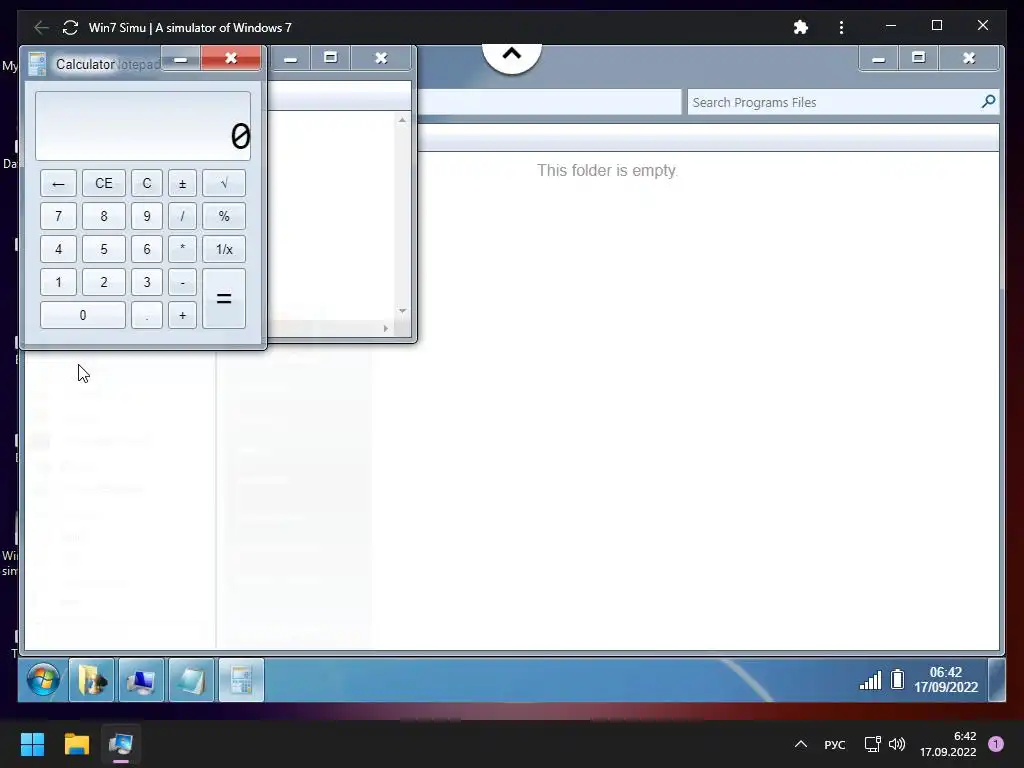Close the Notepad window
Screen dimensions: 1024x768
click(381, 58)
